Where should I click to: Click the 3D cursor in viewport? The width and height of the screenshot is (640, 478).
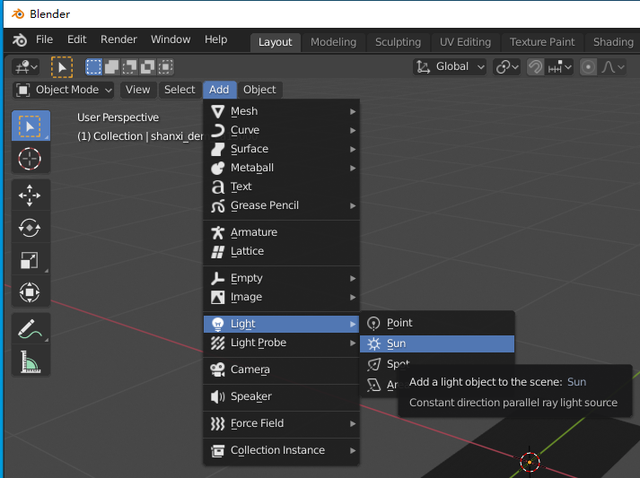tap(530, 462)
